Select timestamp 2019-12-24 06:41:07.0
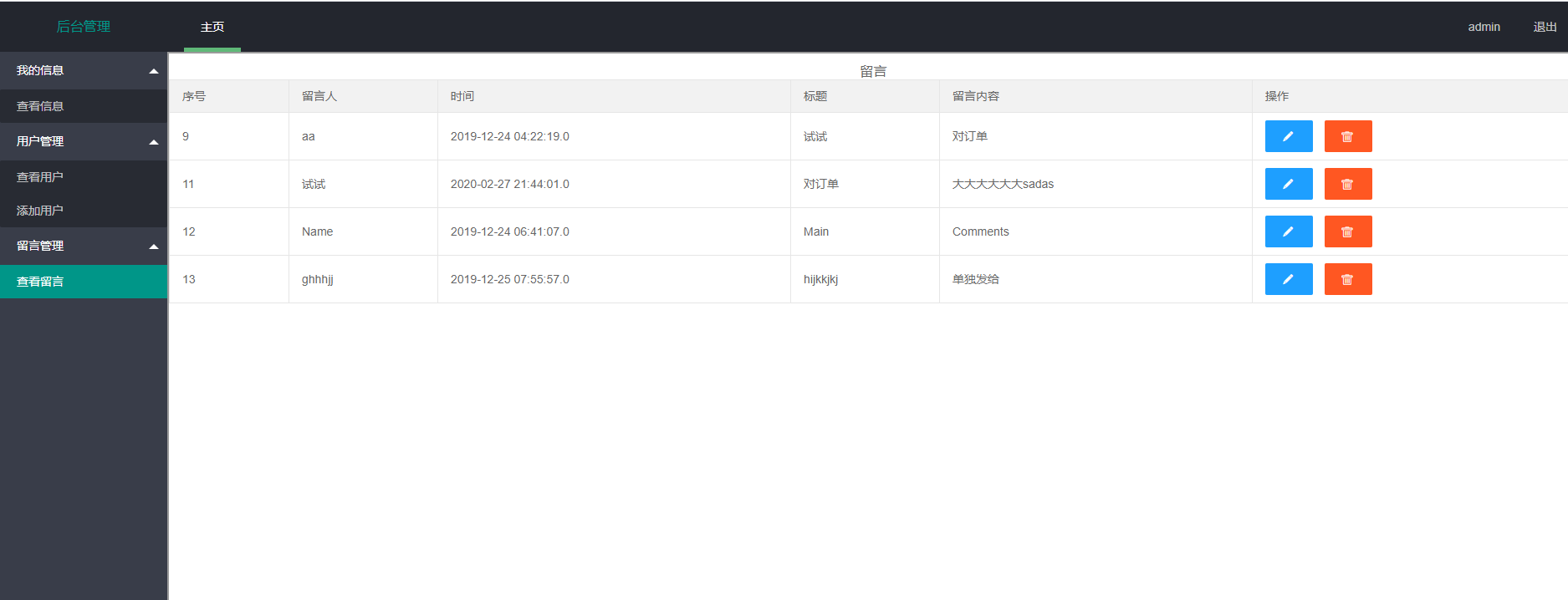Image resolution: width=1568 pixels, height=600 pixels. 510,231
